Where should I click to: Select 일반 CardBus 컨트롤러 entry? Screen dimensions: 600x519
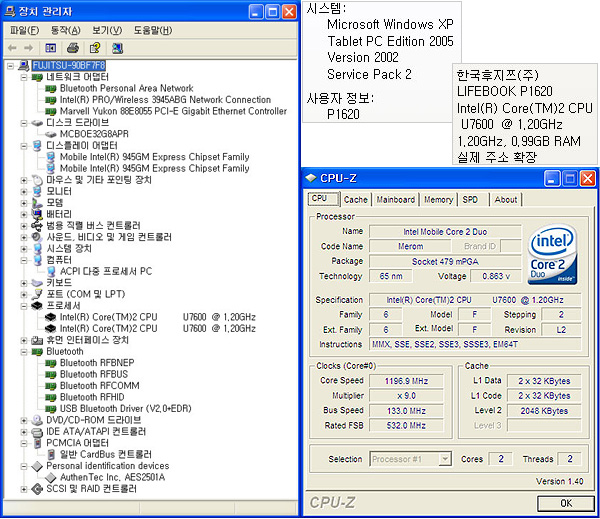click(106, 455)
